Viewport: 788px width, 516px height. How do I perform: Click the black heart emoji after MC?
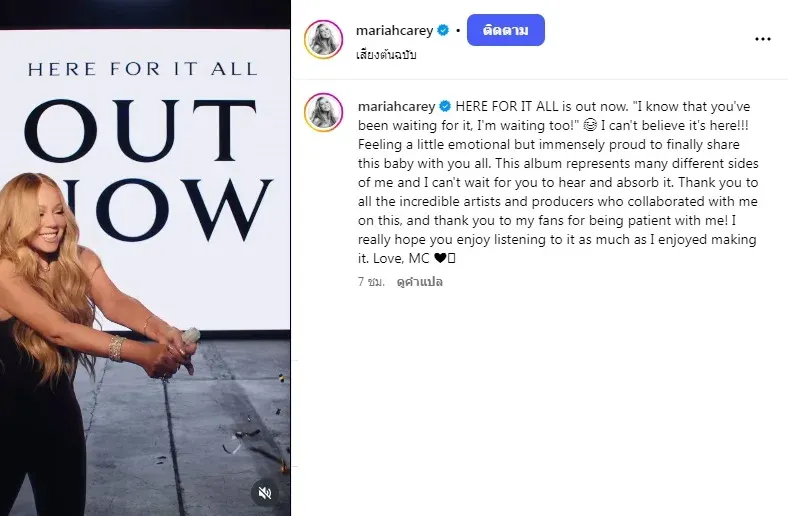click(440, 258)
